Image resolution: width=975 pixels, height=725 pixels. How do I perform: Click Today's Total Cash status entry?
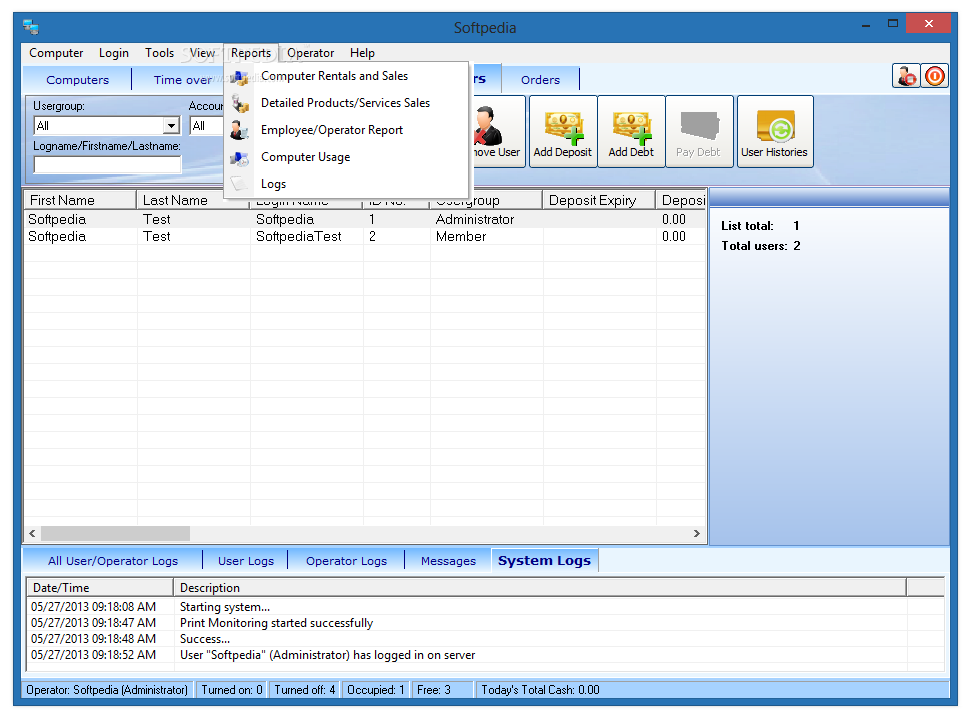click(x=540, y=690)
